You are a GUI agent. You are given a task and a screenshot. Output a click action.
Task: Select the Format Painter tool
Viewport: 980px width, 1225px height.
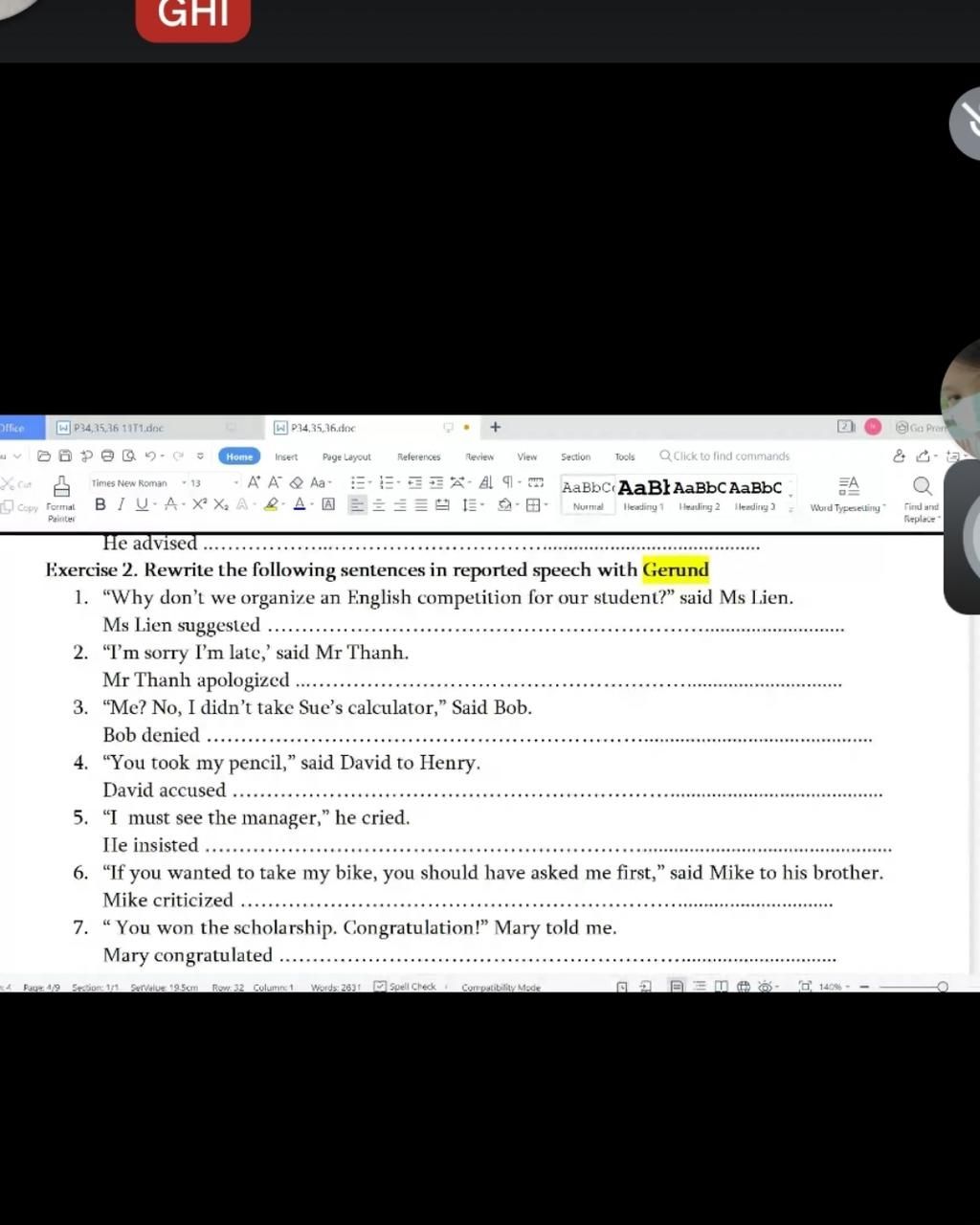[61, 499]
